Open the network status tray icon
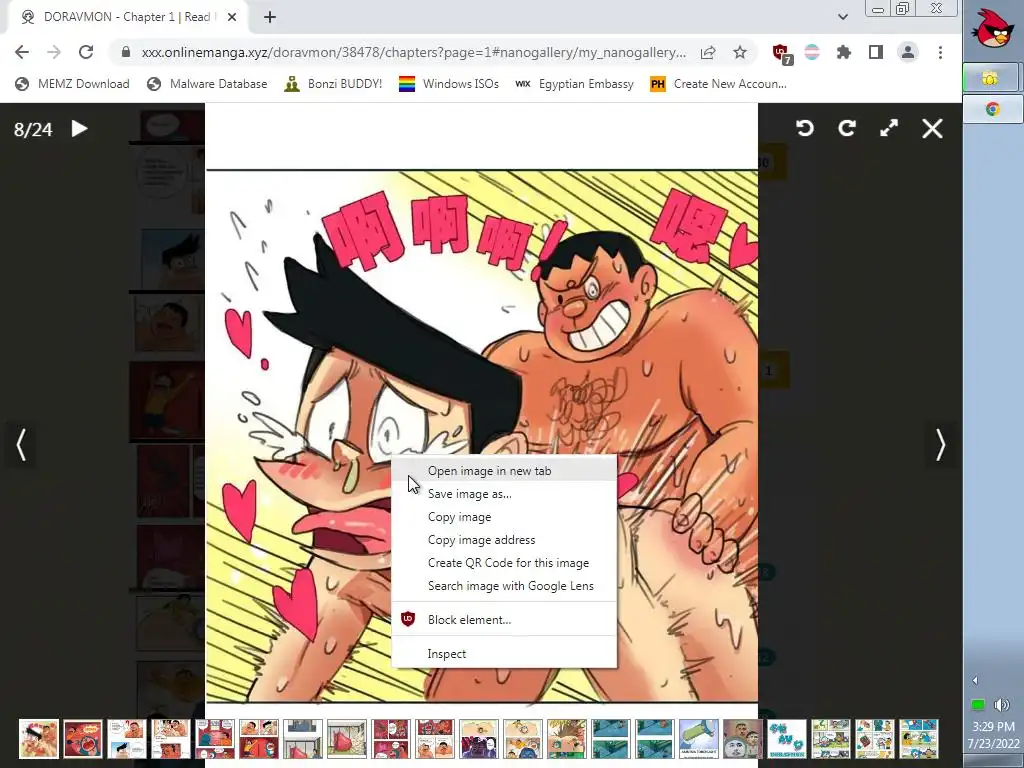Image resolution: width=1024 pixels, height=768 pixels. [x=978, y=705]
